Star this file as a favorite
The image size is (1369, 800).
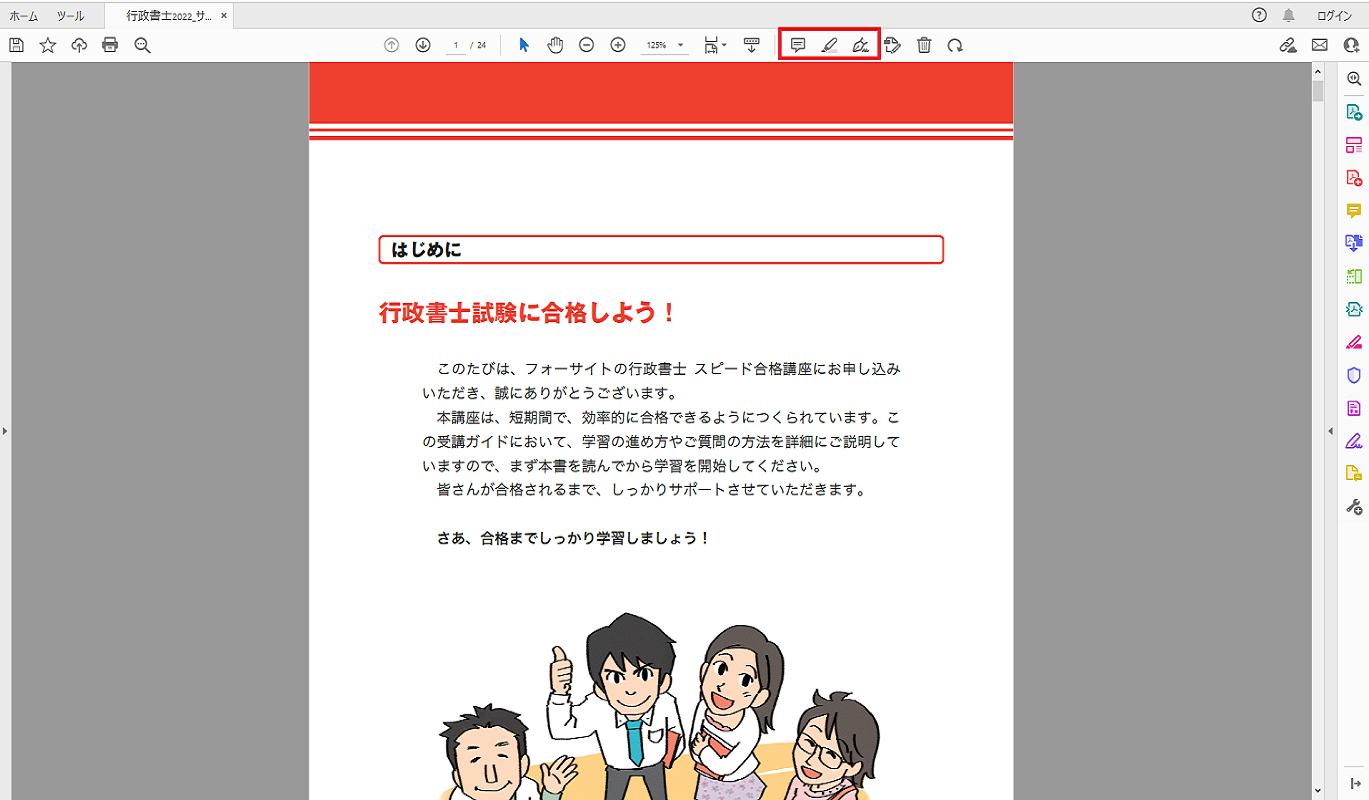click(x=48, y=45)
